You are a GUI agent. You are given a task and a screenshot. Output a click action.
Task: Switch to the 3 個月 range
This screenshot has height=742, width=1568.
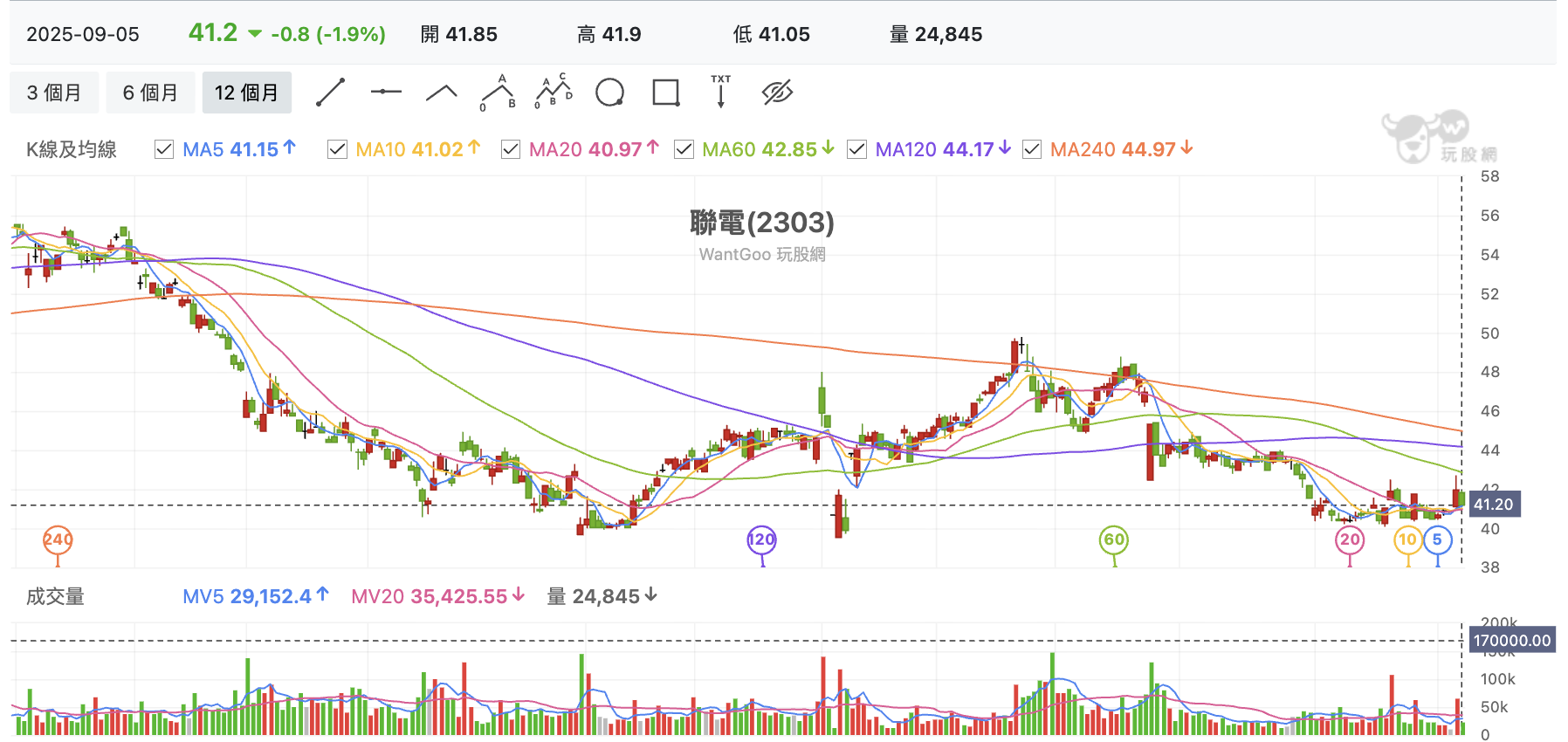54,93
